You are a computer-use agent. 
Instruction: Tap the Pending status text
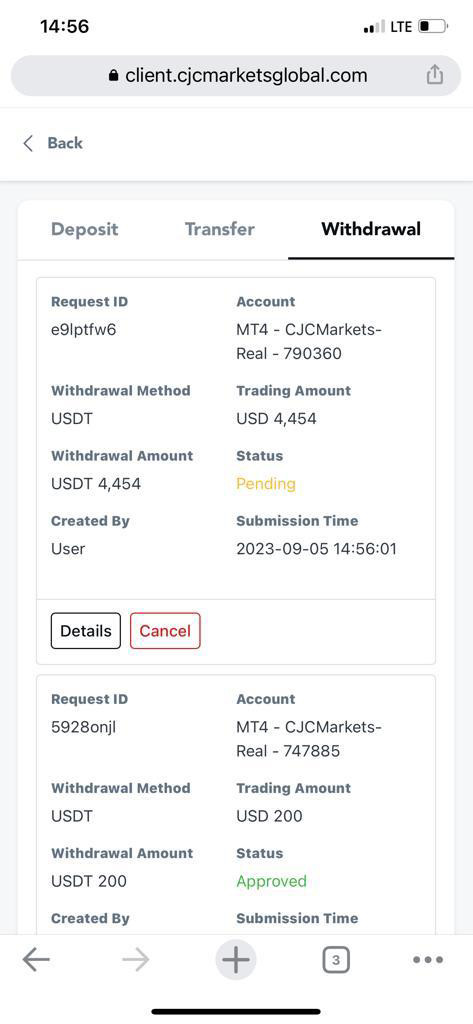click(266, 484)
